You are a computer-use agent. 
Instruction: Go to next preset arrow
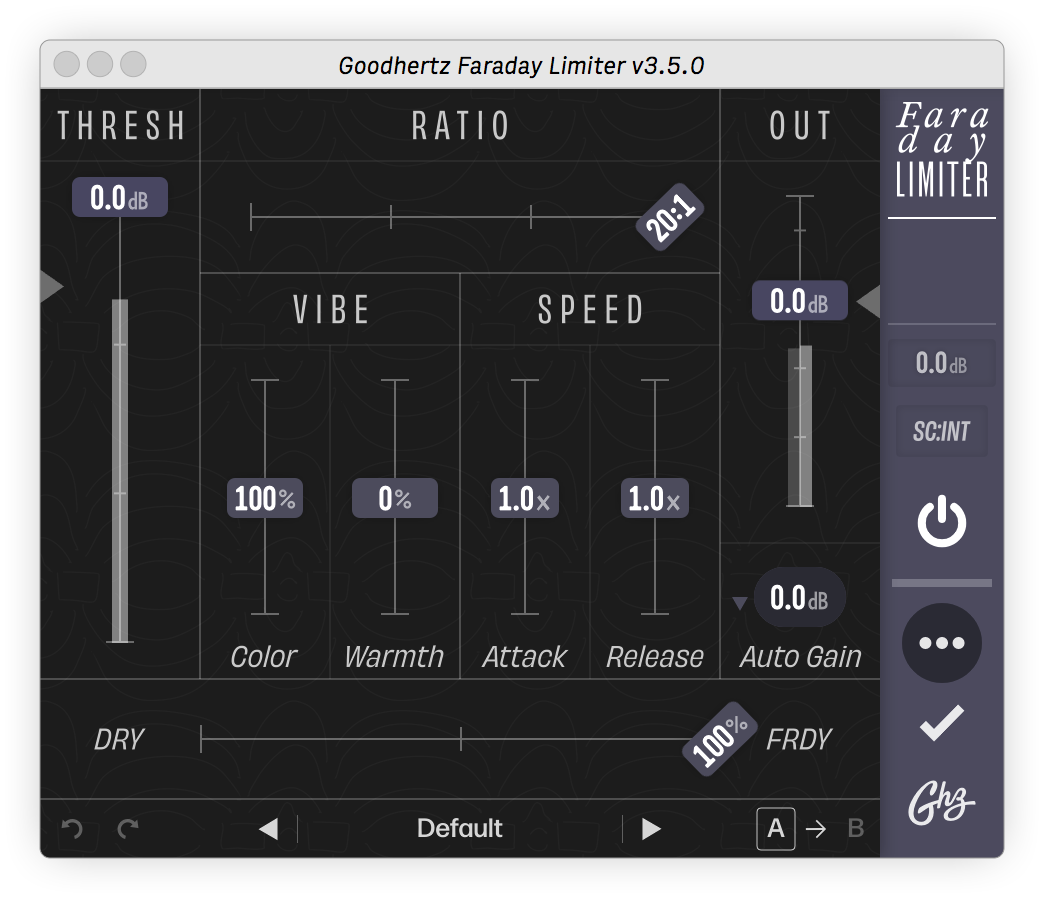tap(651, 829)
